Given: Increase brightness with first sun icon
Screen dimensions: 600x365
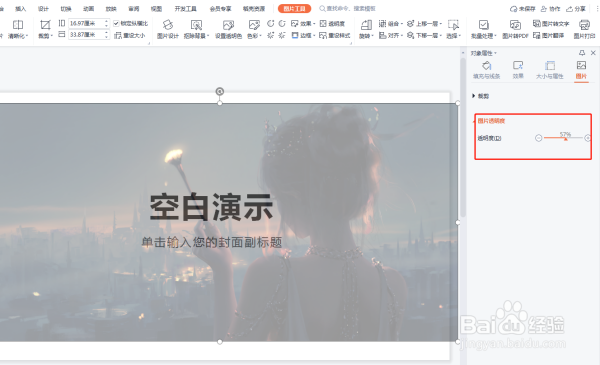Looking at the screenshot, I should pos(271,35).
